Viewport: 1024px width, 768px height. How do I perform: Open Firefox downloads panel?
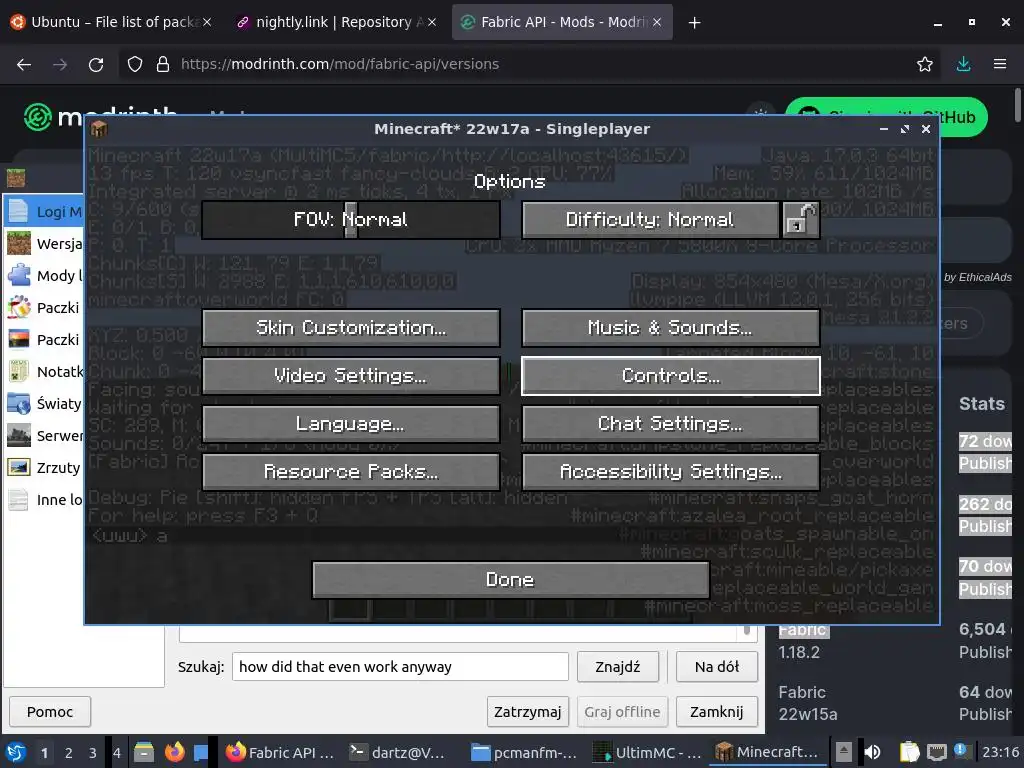963,64
